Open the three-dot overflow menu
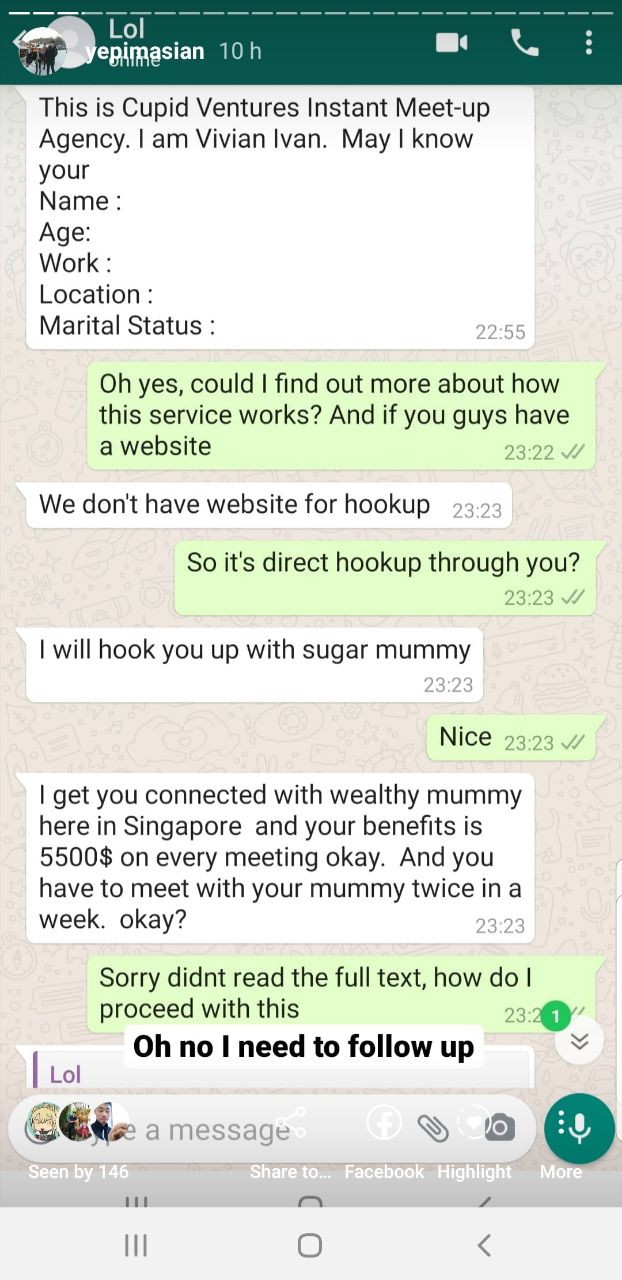This screenshot has width=622, height=1280. pos(589,42)
